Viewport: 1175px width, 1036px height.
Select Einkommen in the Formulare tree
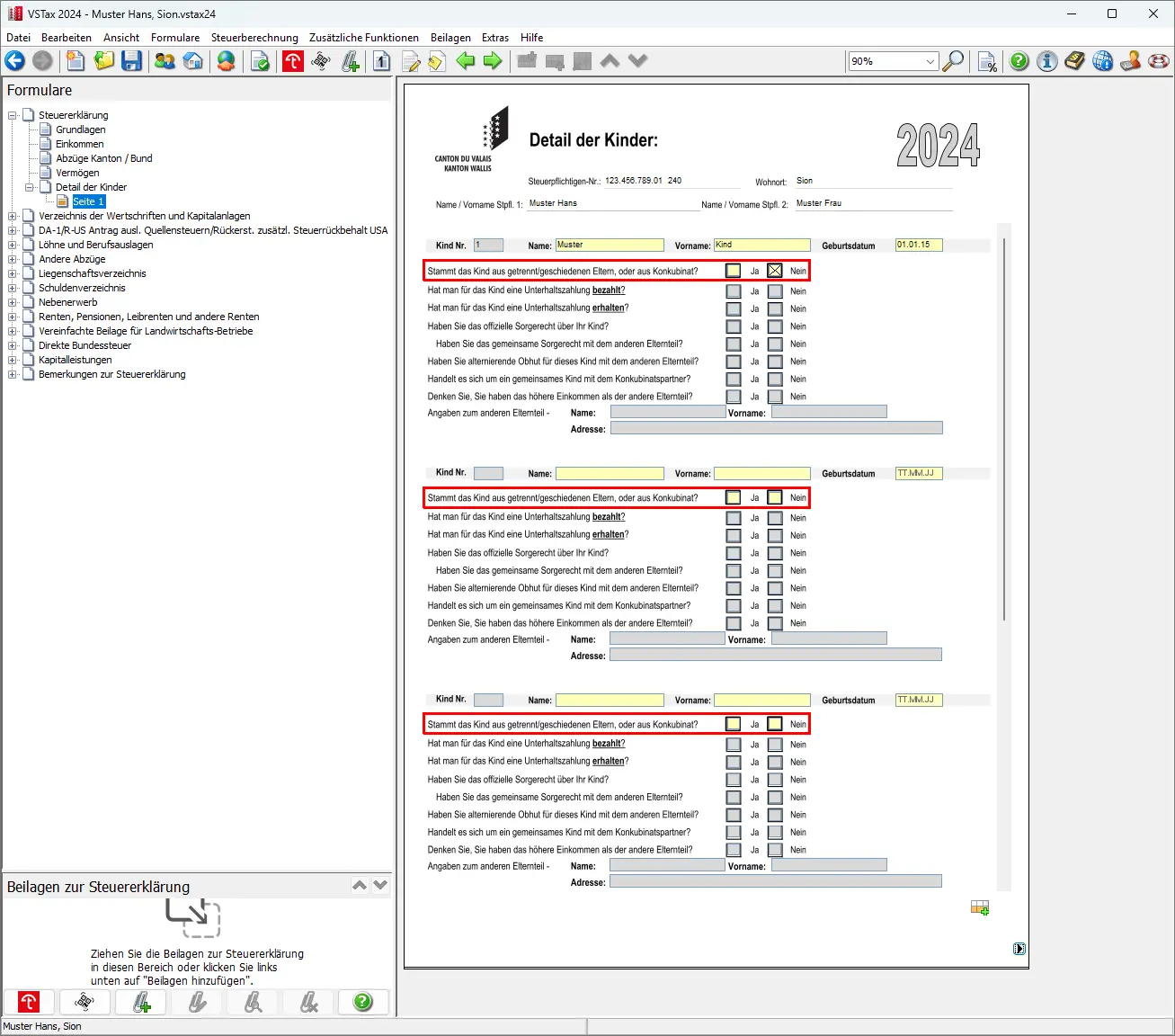click(79, 144)
